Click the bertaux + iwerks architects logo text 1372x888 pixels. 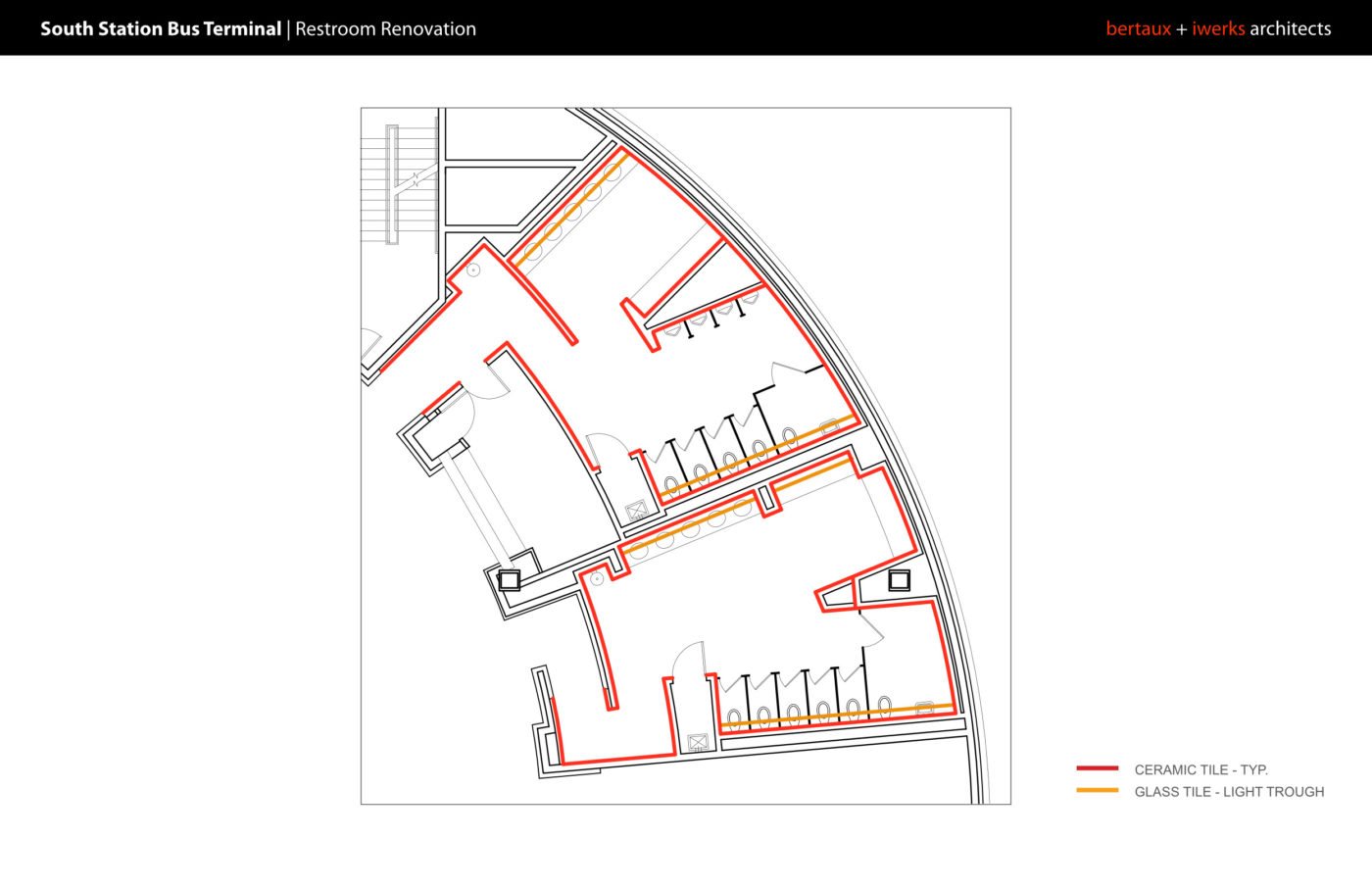pos(1218,29)
